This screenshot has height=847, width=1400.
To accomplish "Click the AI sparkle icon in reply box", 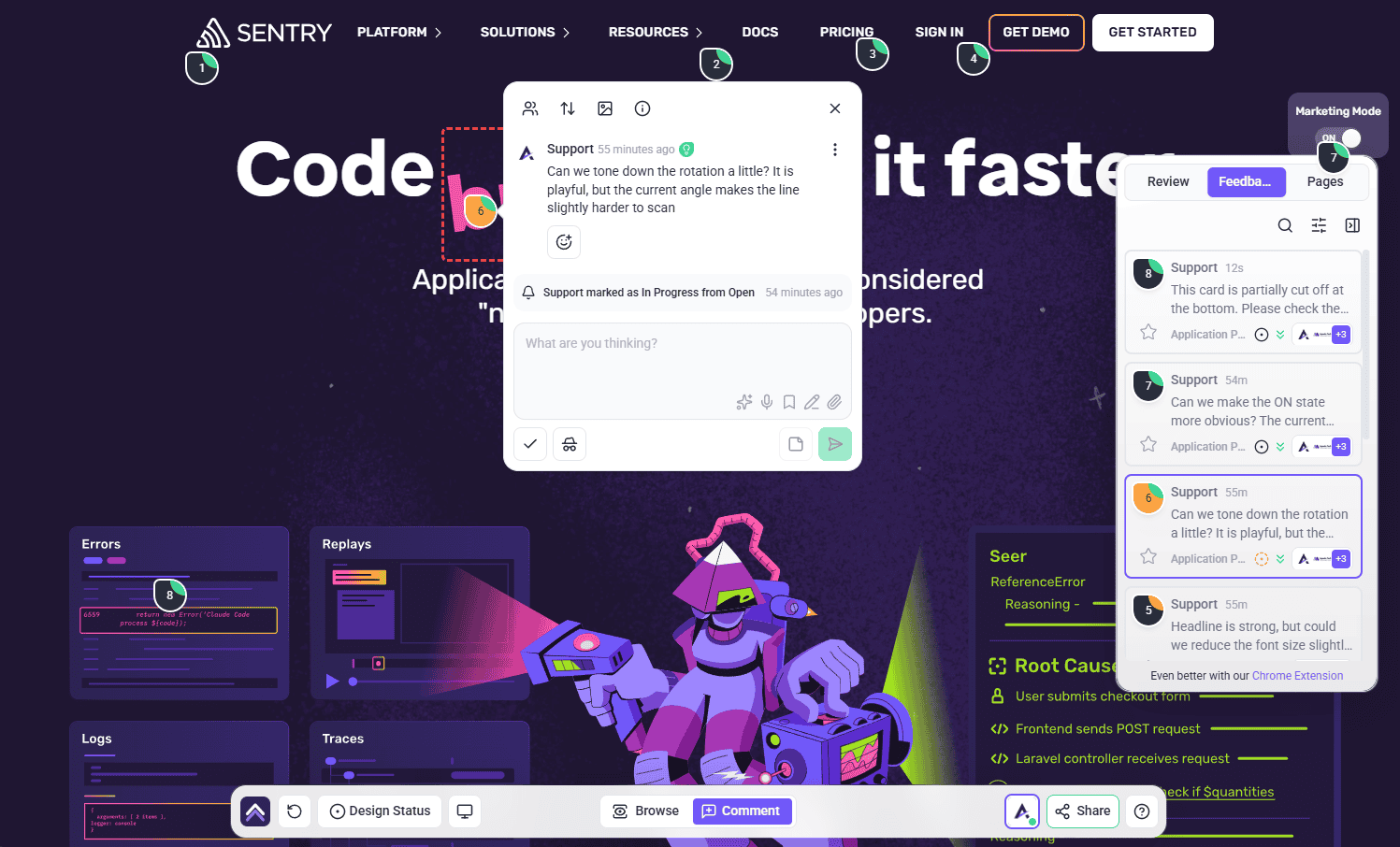I will (744, 402).
